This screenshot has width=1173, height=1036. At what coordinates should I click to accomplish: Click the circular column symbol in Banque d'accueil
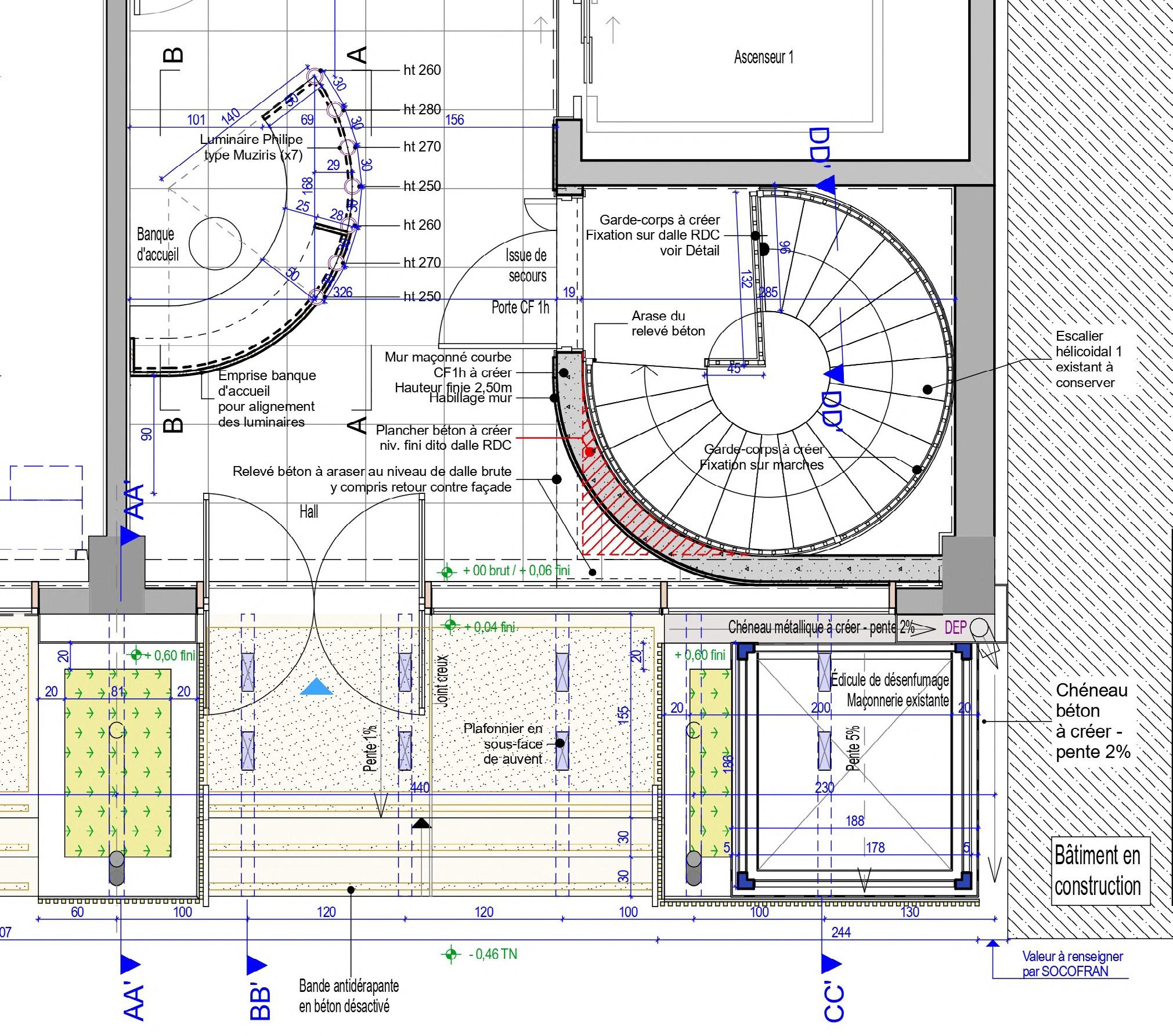click(215, 244)
